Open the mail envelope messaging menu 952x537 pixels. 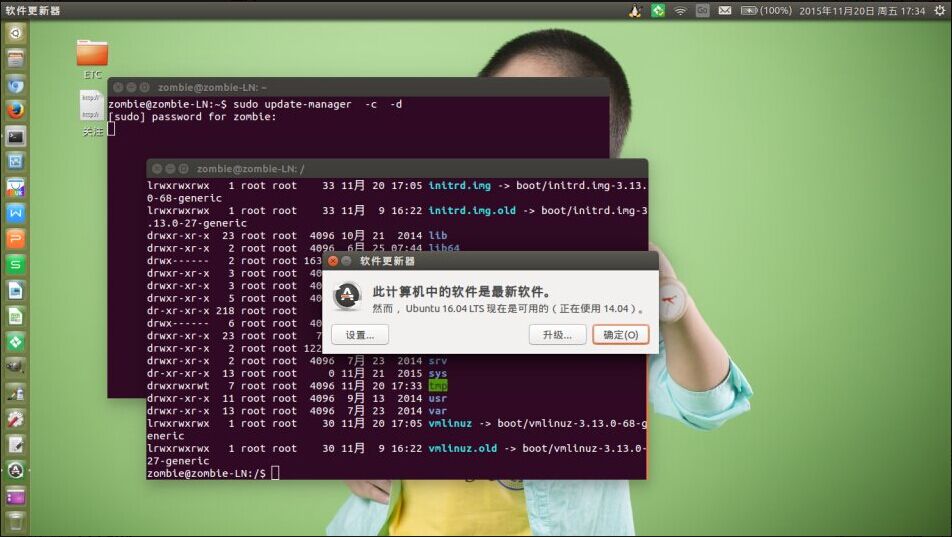(724, 11)
